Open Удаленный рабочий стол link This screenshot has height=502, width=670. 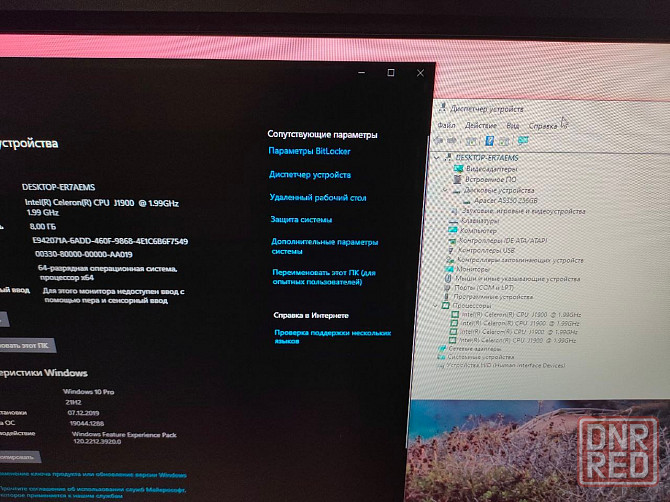[318, 198]
